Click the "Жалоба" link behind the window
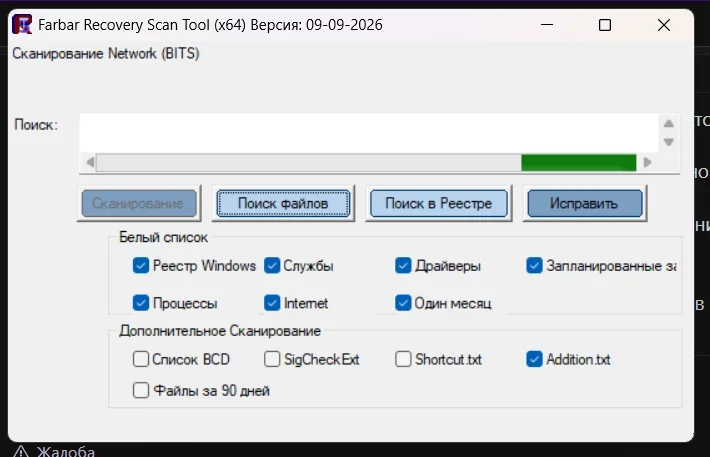This screenshot has width=710, height=457. (66, 452)
